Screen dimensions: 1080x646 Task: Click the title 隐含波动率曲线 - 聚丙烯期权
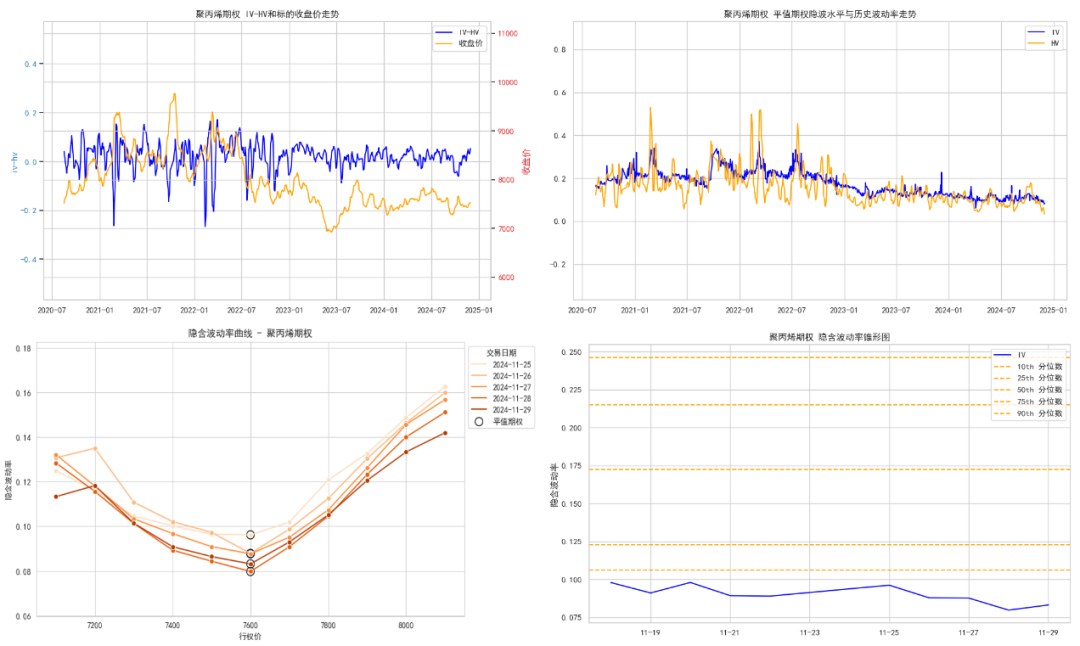click(x=250, y=333)
